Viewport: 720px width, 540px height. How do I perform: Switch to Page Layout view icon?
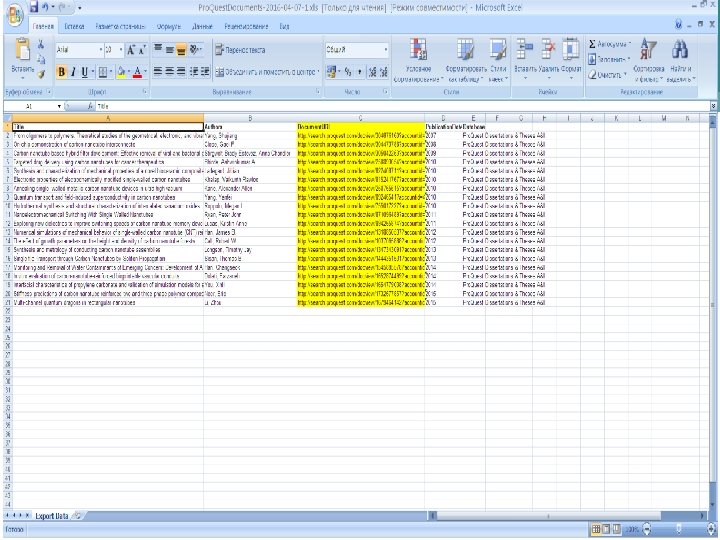[x=606, y=530]
